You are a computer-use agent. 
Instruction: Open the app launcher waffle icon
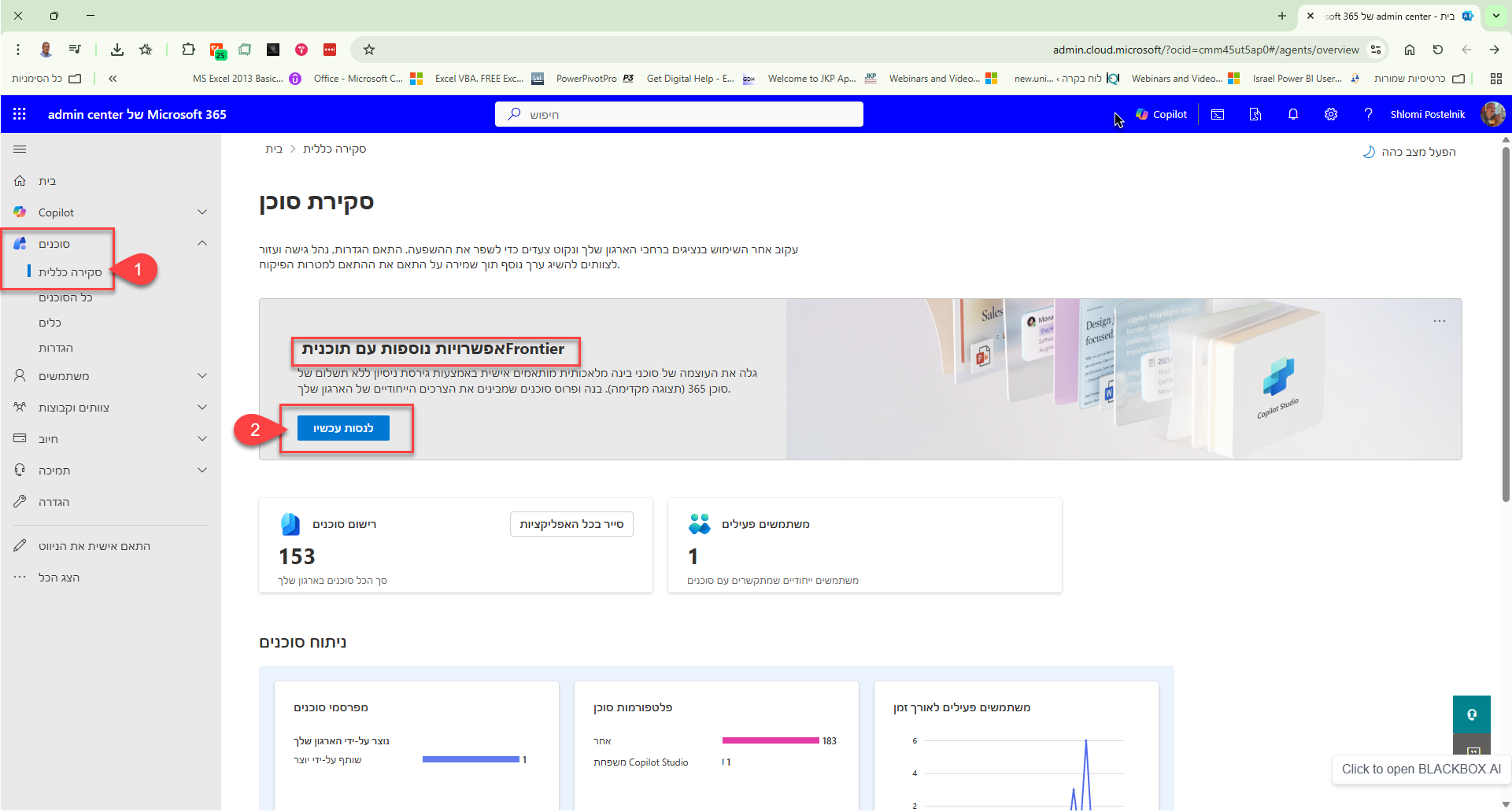[x=20, y=114]
